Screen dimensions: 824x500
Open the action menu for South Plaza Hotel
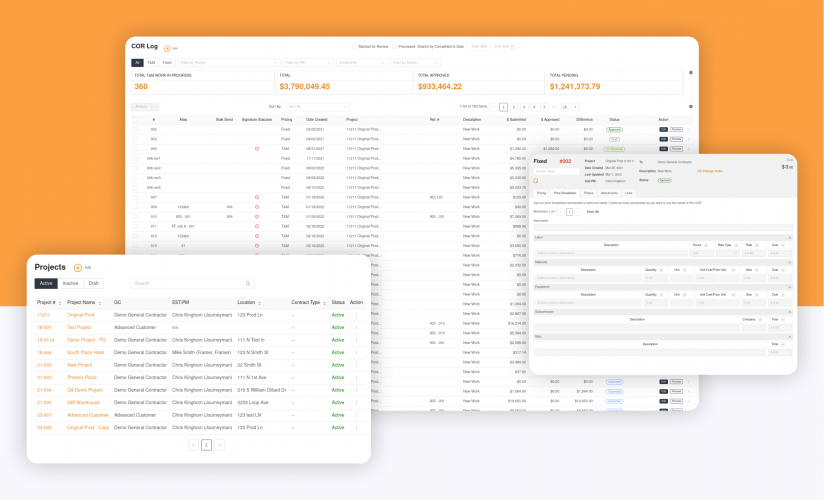(356, 352)
